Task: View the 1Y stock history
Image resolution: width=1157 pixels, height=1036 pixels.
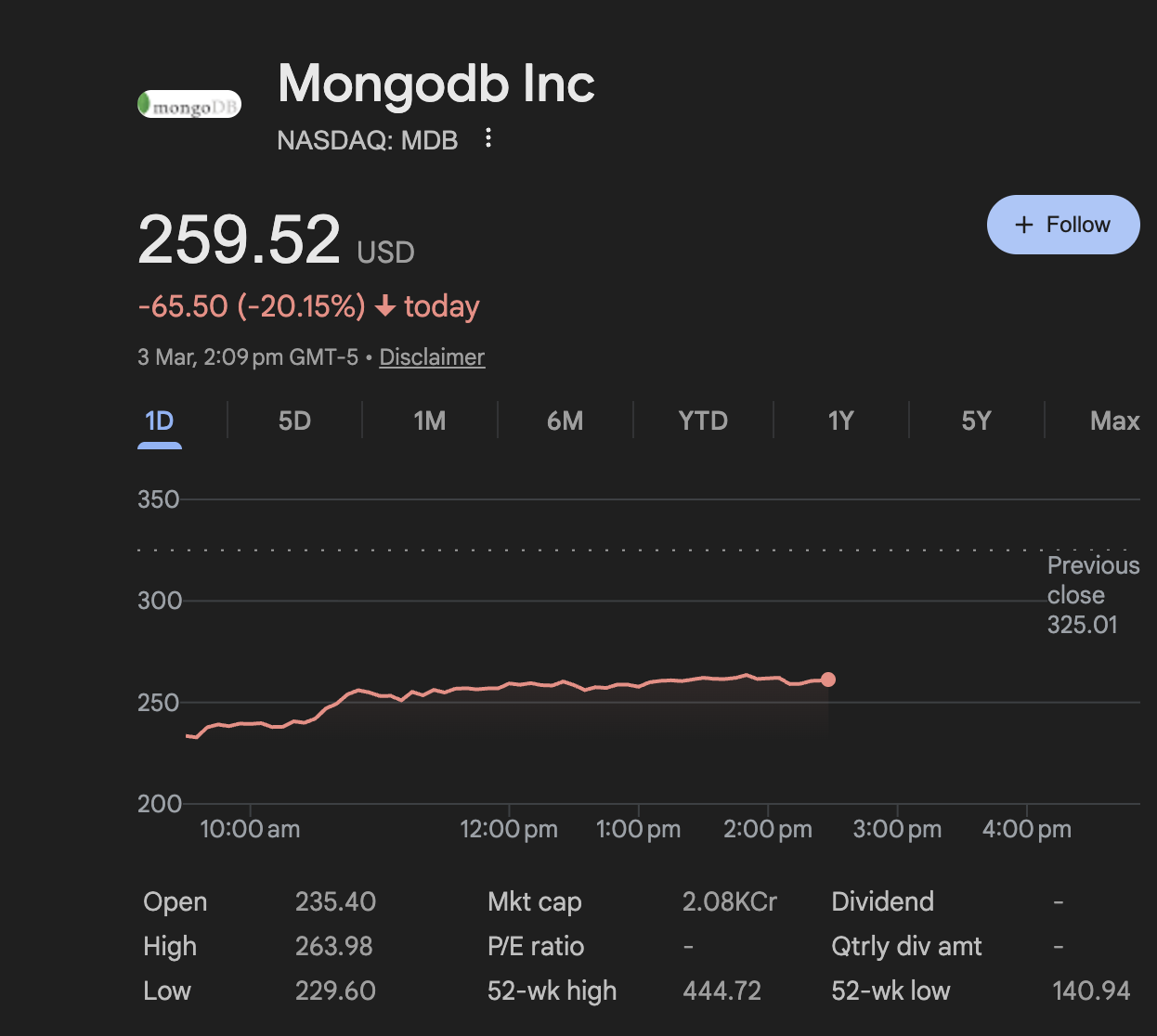Action: (839, 421)
